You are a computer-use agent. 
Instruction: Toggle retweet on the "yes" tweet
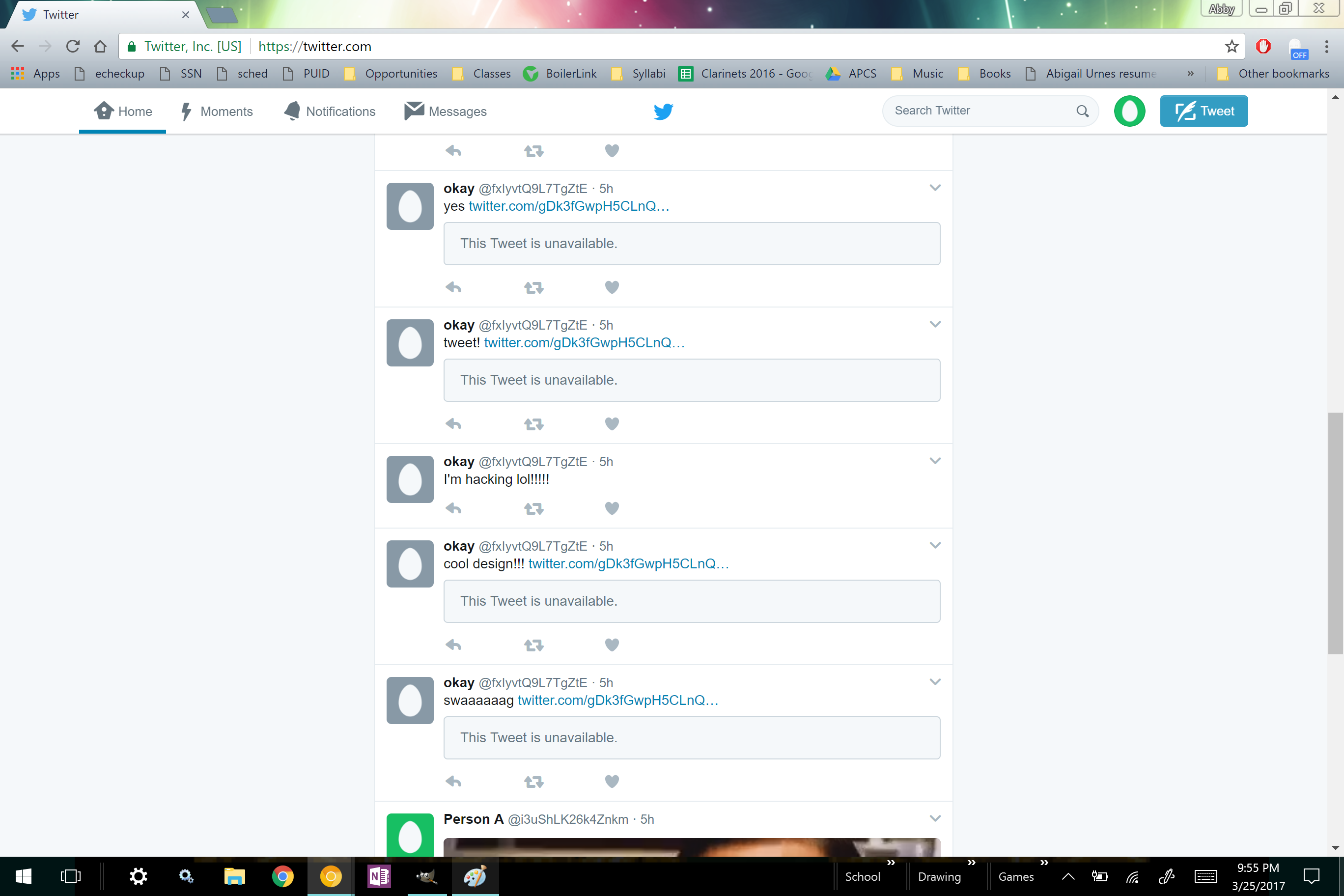coord(533,287)
